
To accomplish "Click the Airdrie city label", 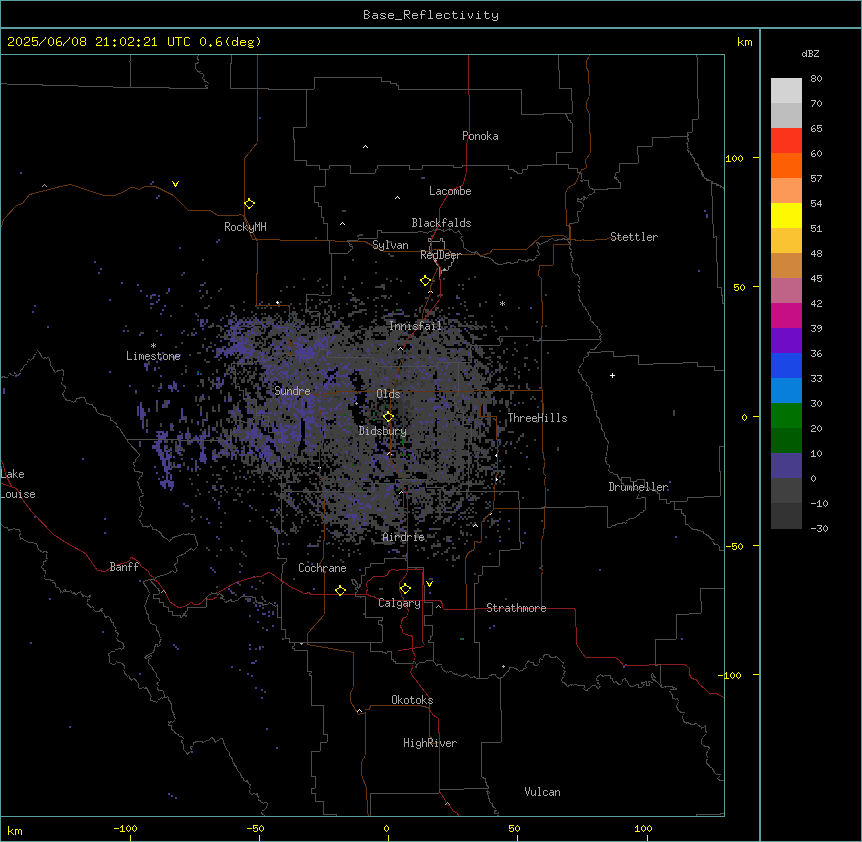I will pos(404,537).
